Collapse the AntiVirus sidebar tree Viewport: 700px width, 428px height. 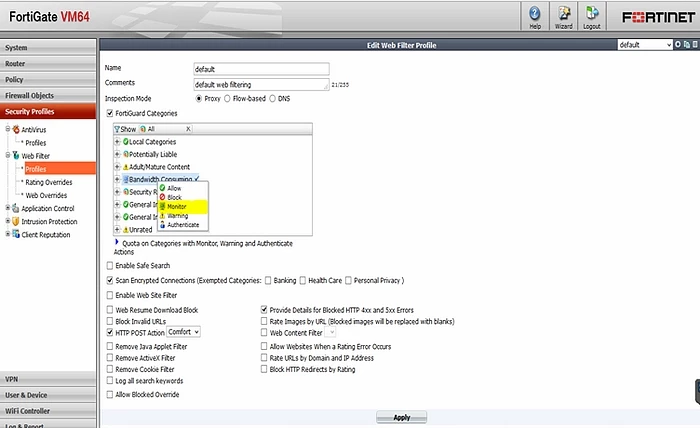[8, 129]
